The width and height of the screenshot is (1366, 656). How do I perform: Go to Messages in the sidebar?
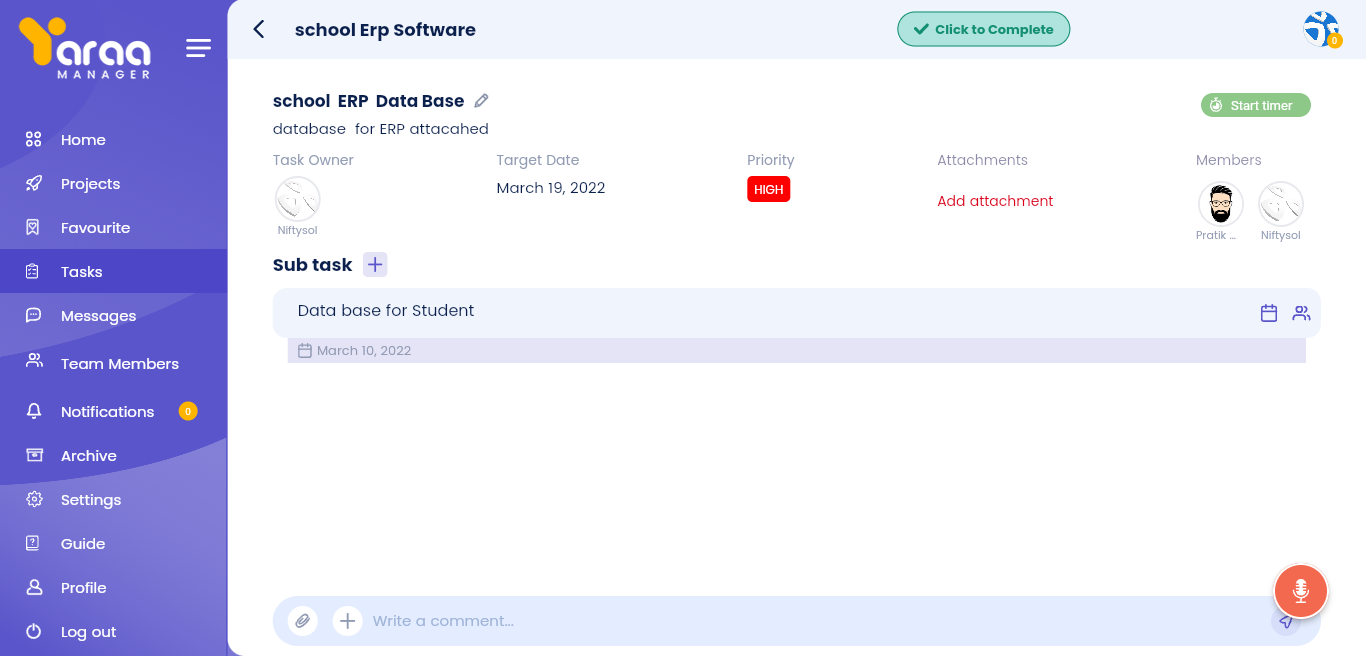pyautogui.click(x=98, y=316)
